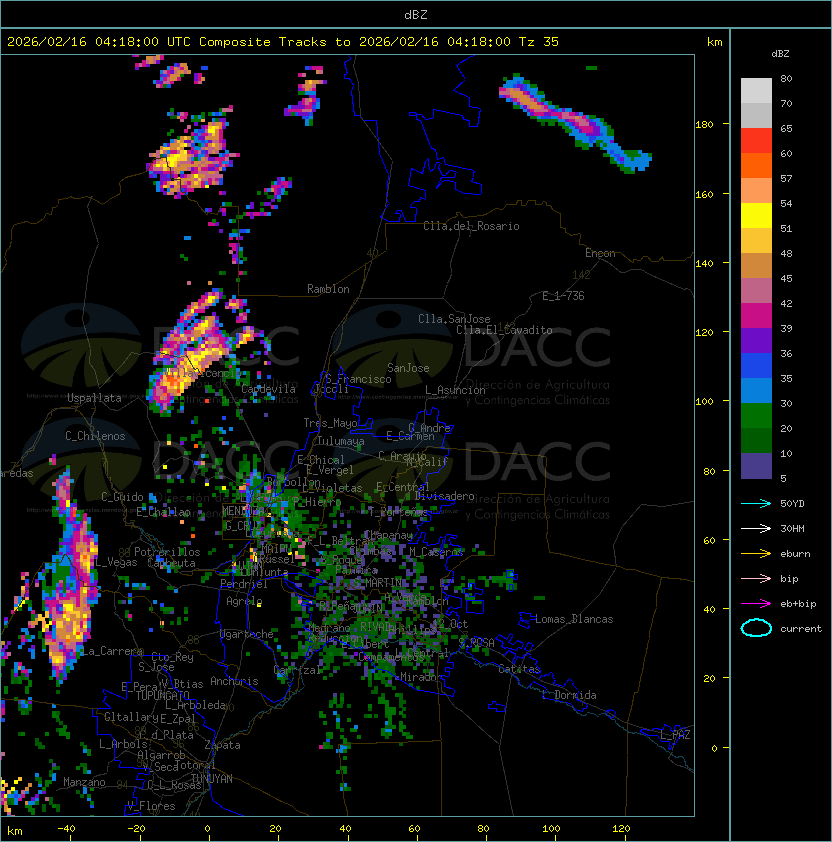Click the 'Clla.SanJose' place label
Image resolution: width=832 pixels, height=842 pixels.
click(x=454, y=319)
